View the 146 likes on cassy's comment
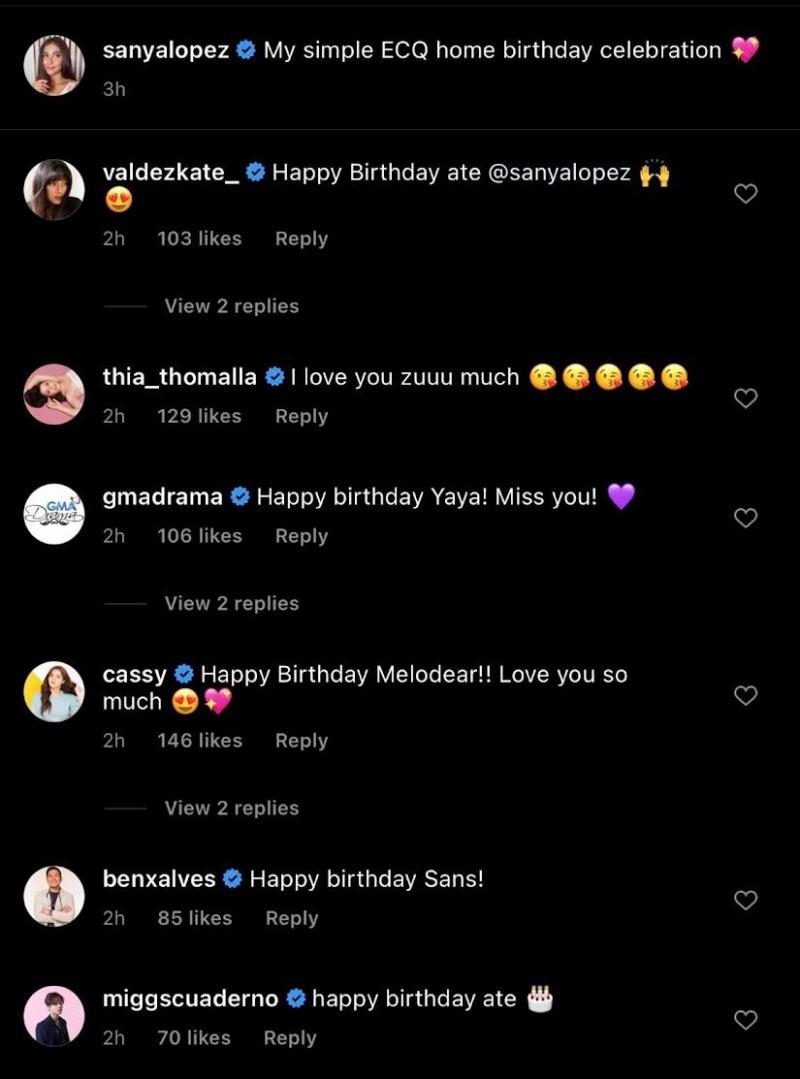 pyautogui.click(x=199, y=741)
